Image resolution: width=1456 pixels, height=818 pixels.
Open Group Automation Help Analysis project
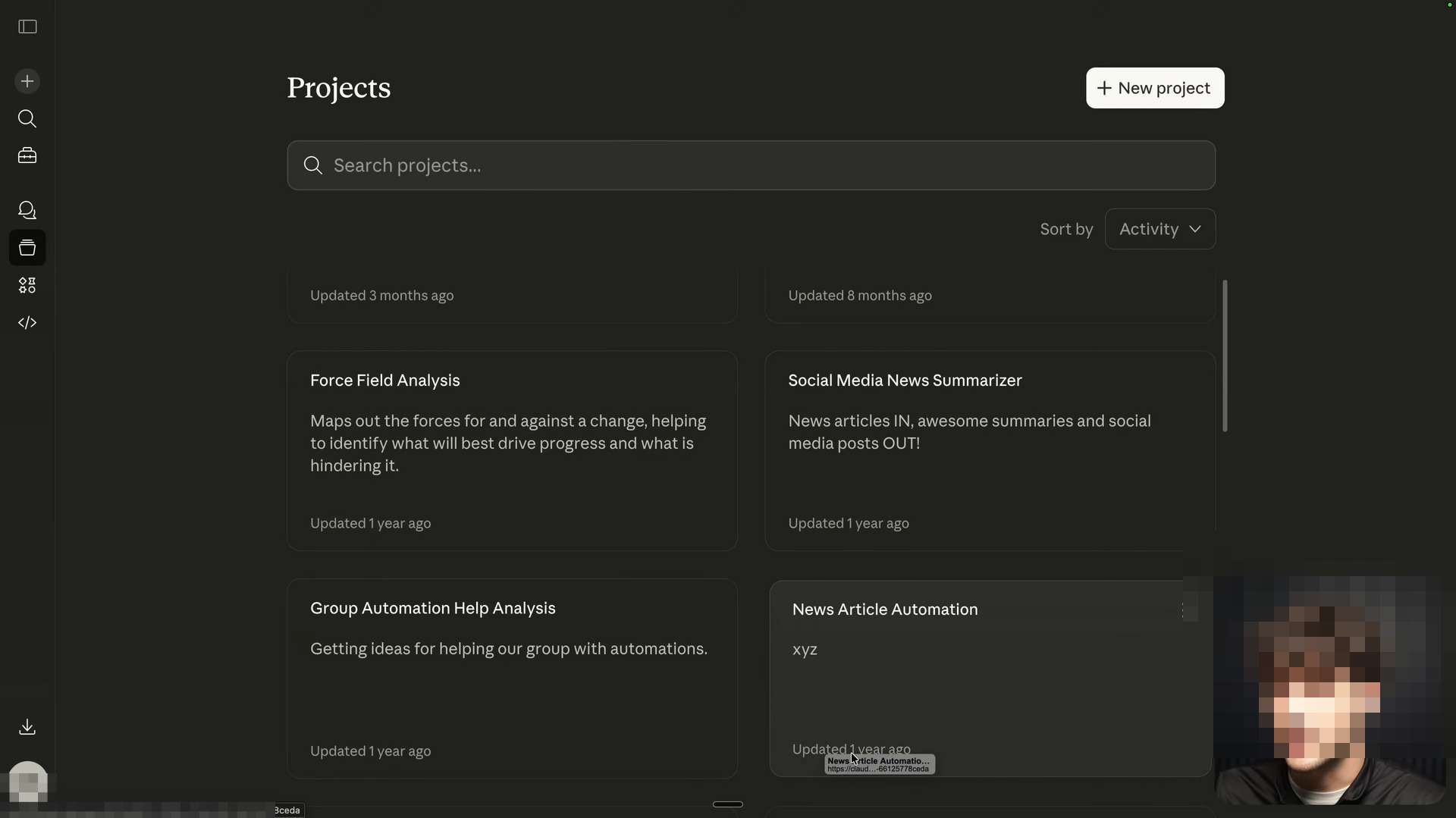point(512,679)
